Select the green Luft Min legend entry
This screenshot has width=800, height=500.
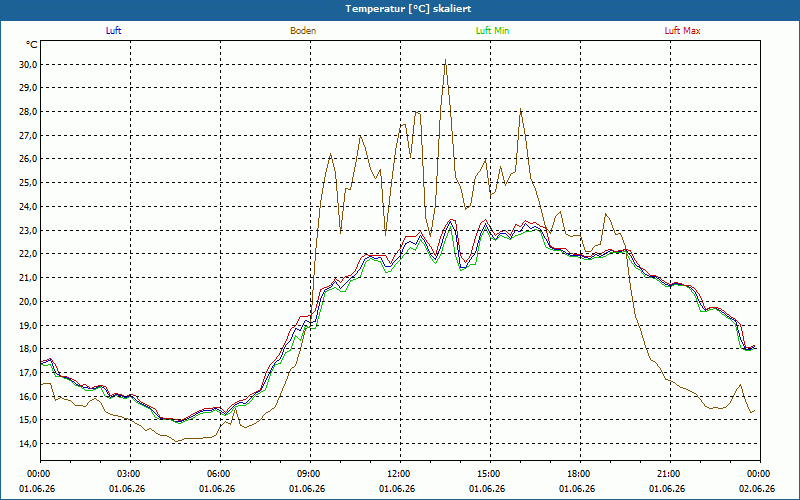click(492, 31)
